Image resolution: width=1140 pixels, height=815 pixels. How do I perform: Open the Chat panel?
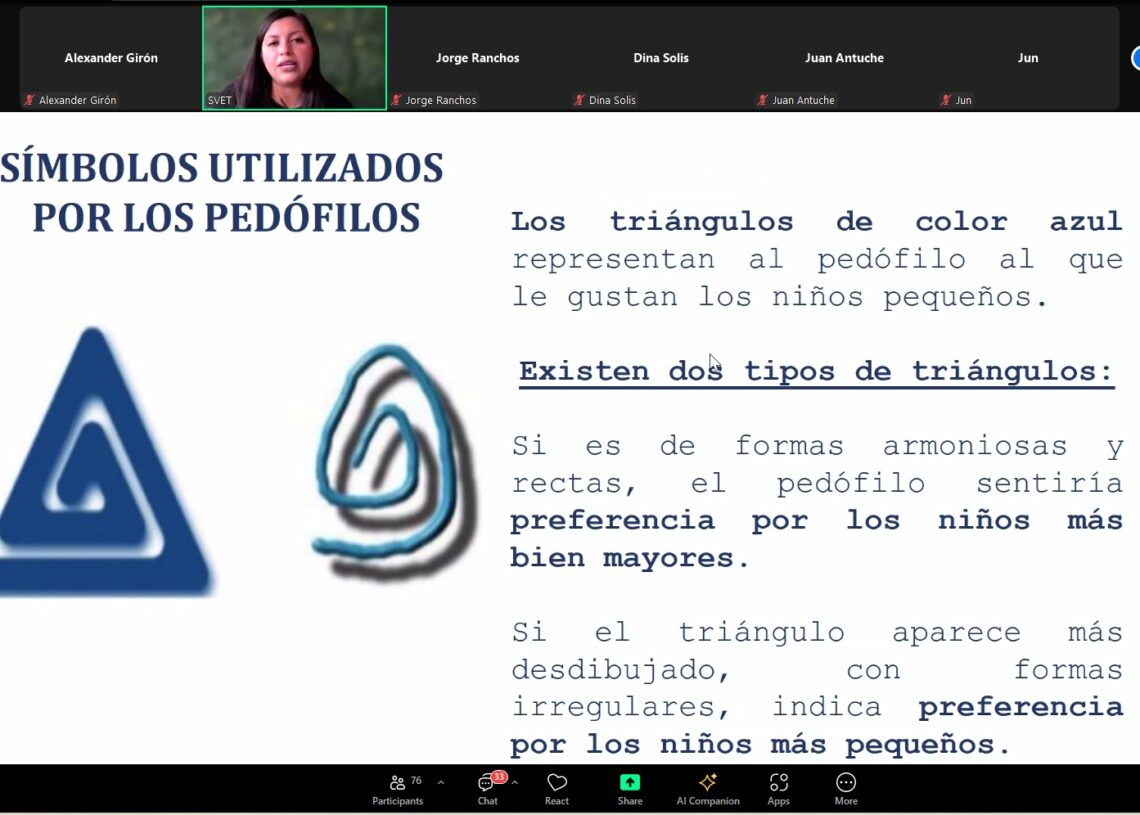[487, 788]
